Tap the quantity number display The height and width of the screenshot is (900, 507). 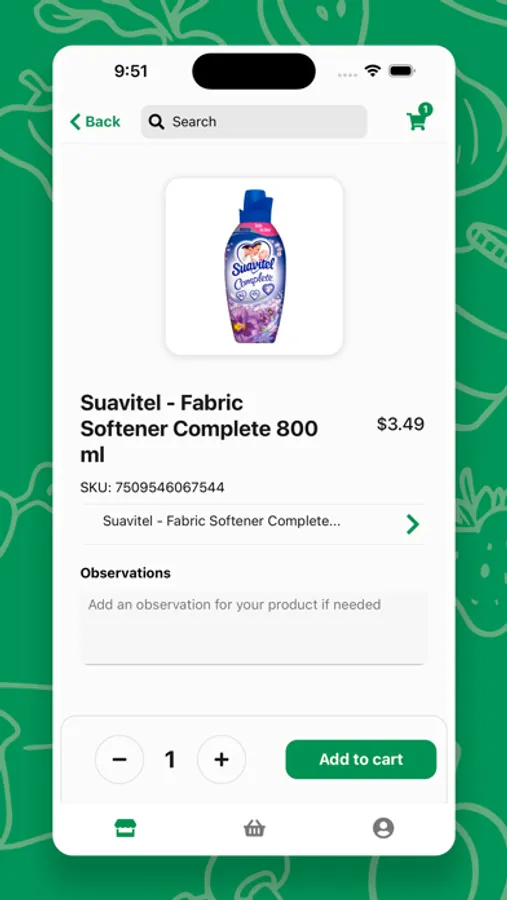(170, 759)
